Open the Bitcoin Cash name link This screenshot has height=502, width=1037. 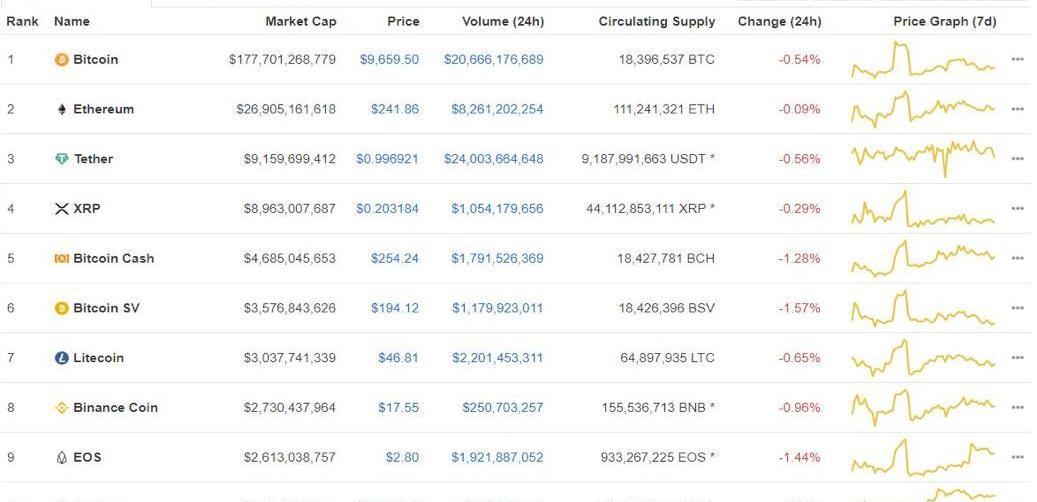coord(113,258)
